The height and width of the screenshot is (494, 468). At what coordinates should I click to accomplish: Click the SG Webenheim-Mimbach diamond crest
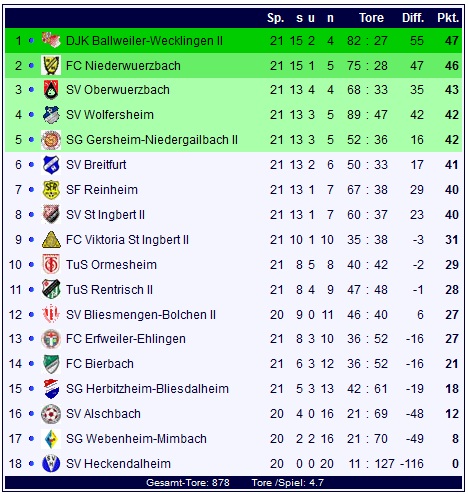(51, 439)
